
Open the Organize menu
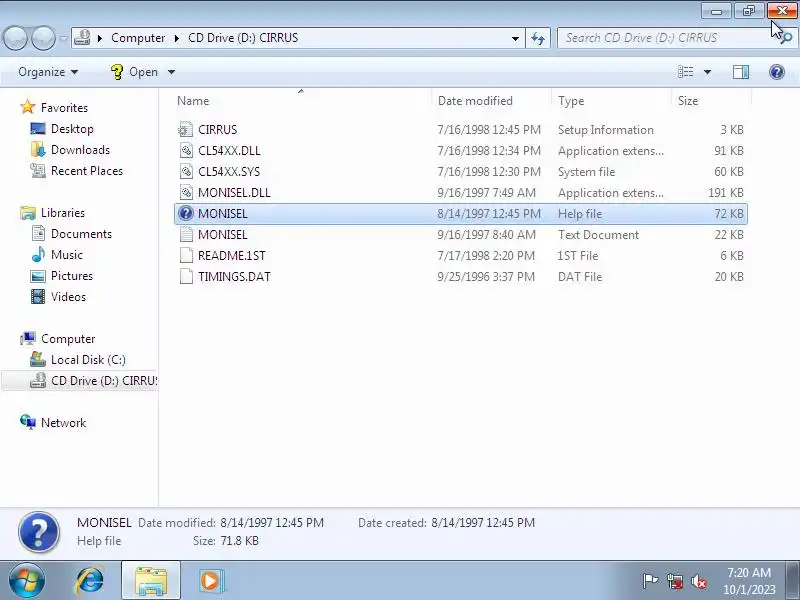pos(48,72)
